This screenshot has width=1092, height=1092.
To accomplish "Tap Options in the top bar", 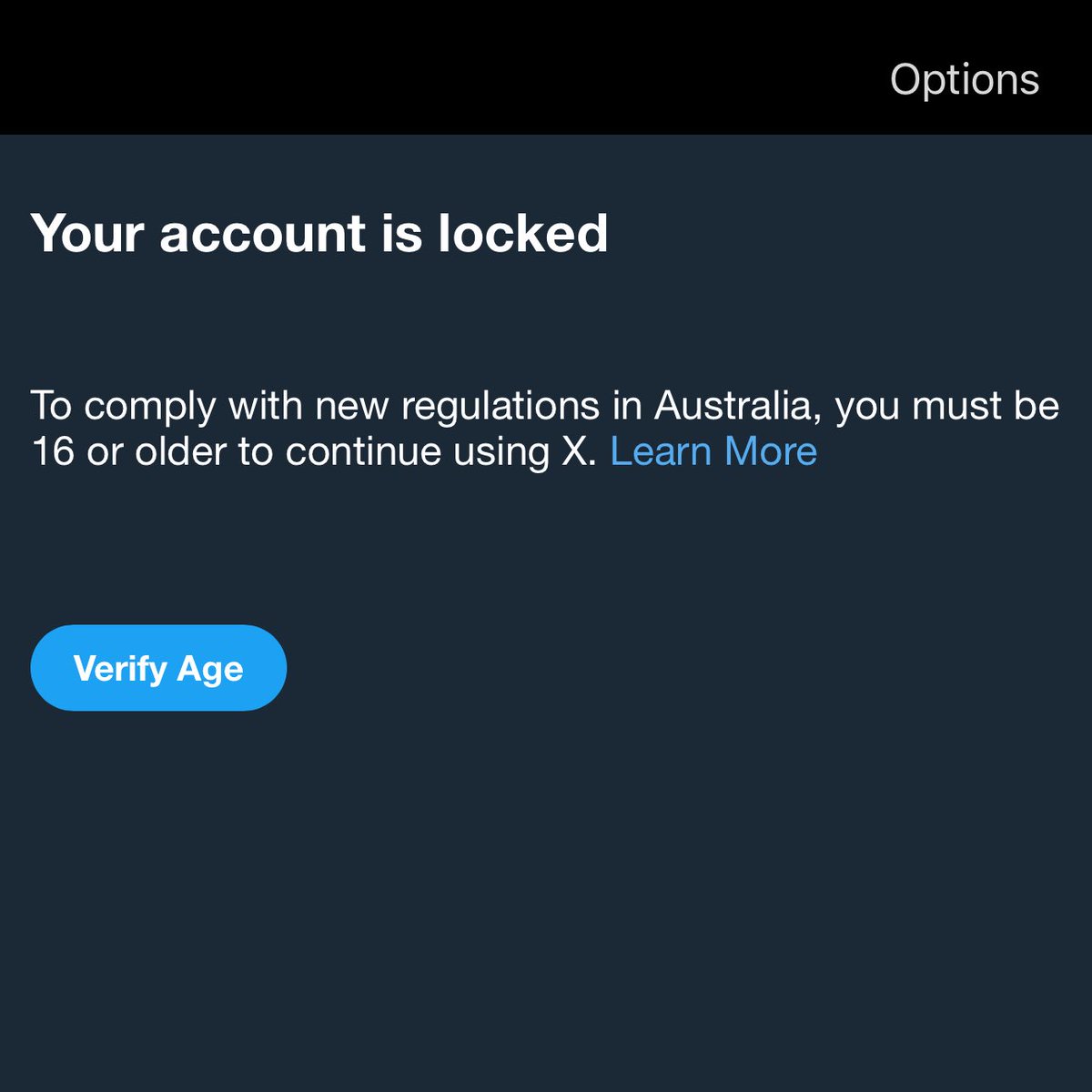I will click(965, 80).
